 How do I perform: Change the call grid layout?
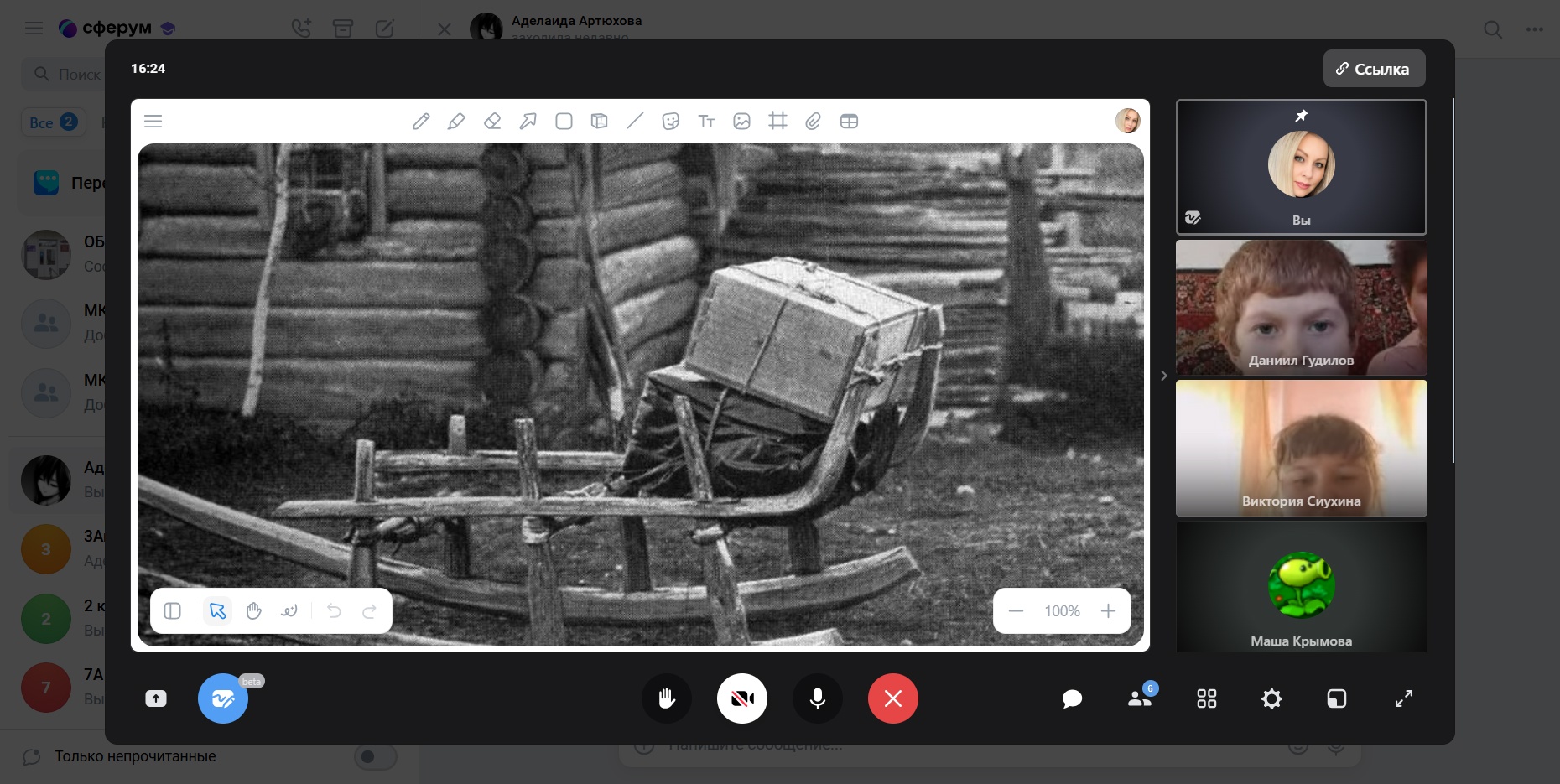pos(1207,698)
